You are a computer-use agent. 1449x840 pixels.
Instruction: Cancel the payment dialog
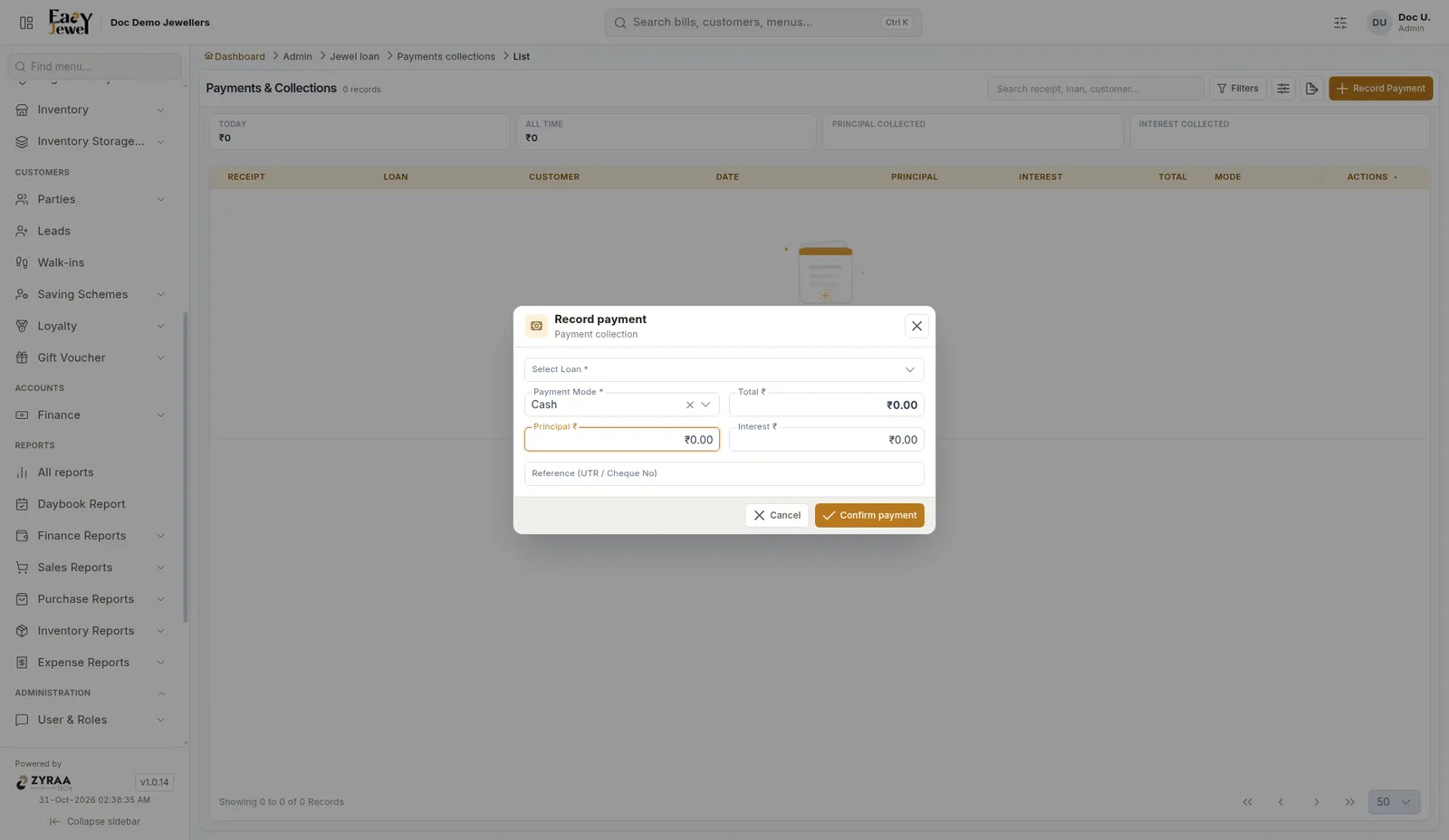pos(777,515)
